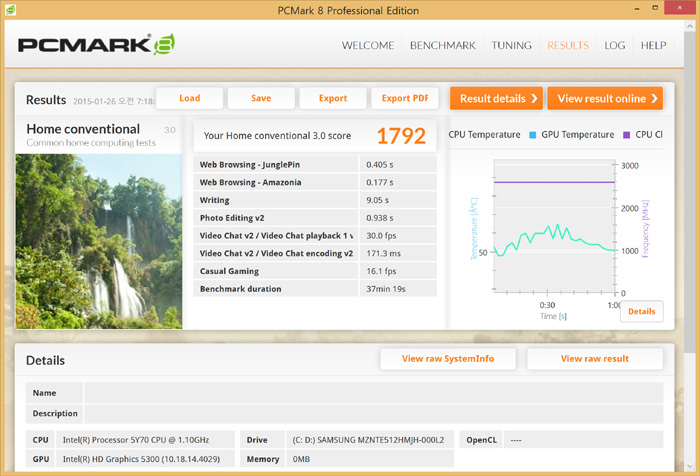Click the waterfall thumbnail image
The height and width of the screenshot is (476, 700).
(99, 240)
